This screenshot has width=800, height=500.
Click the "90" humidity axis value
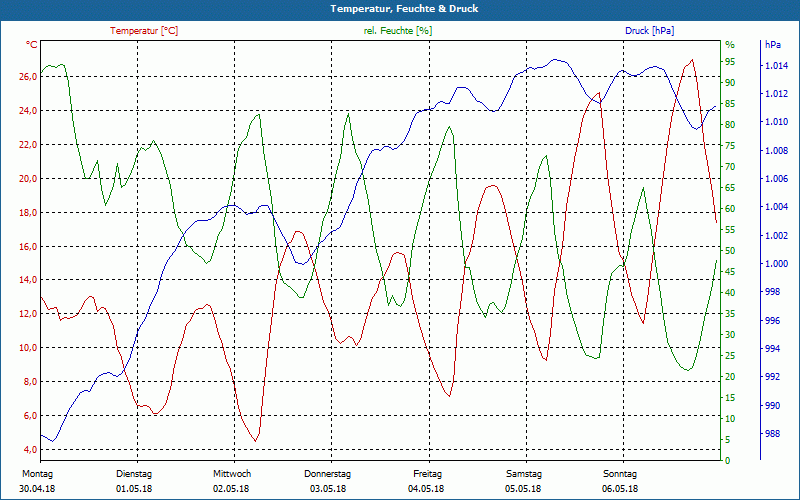click(x=730, y=83)
